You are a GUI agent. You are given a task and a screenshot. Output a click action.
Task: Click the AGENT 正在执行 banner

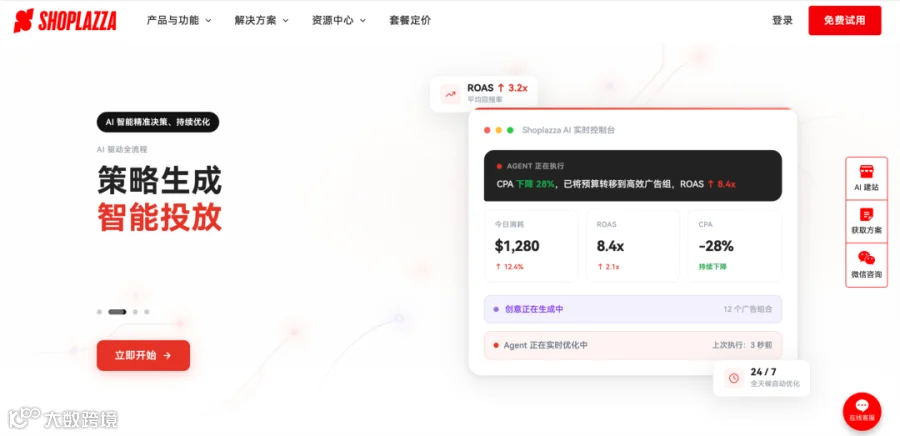click(x=633, y=176)
